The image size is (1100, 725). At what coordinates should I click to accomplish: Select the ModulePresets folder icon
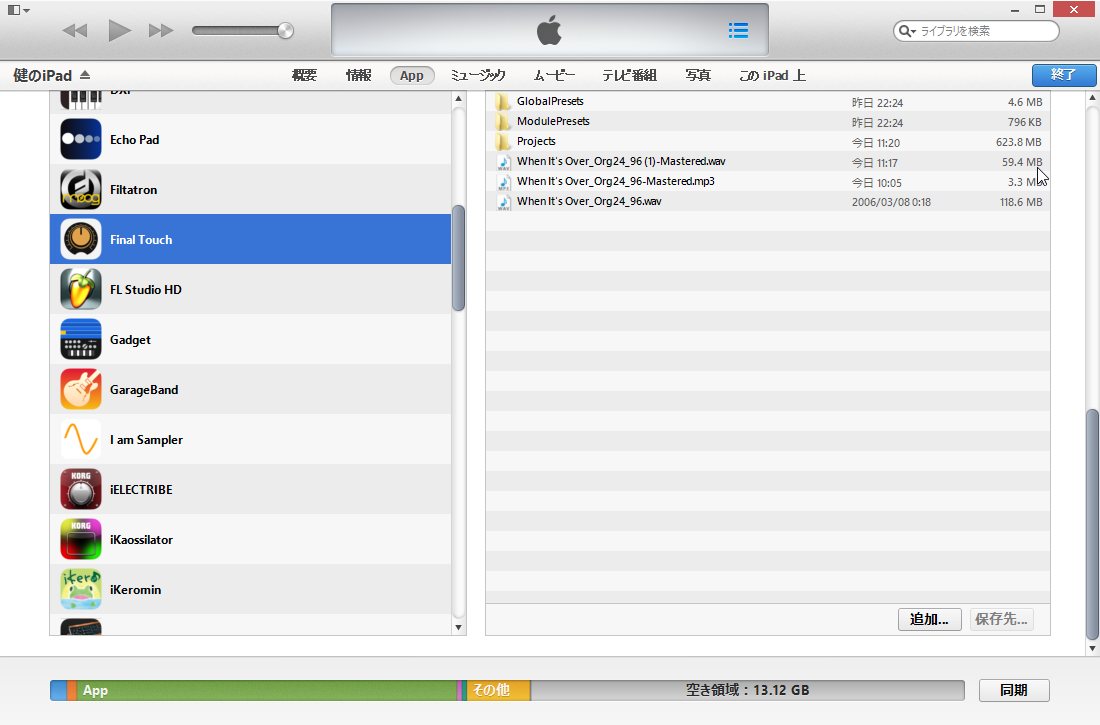tap(503, 121)
